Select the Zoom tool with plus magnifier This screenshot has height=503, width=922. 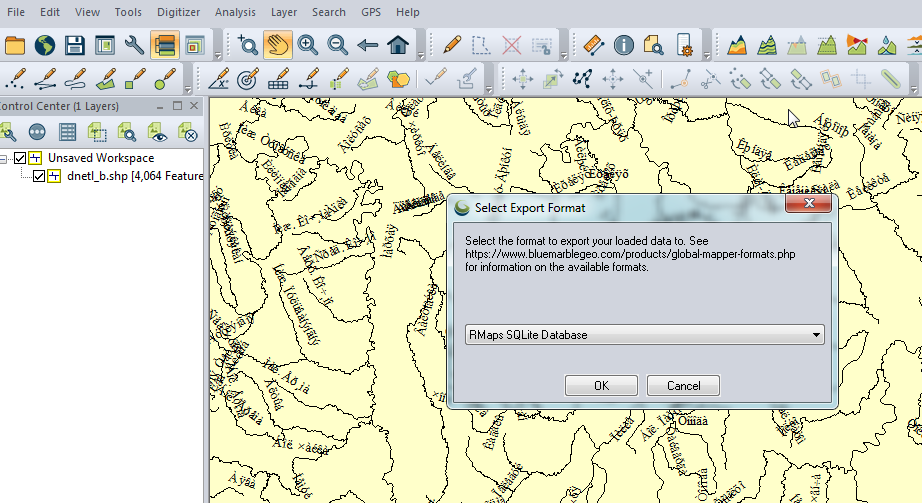248,45
